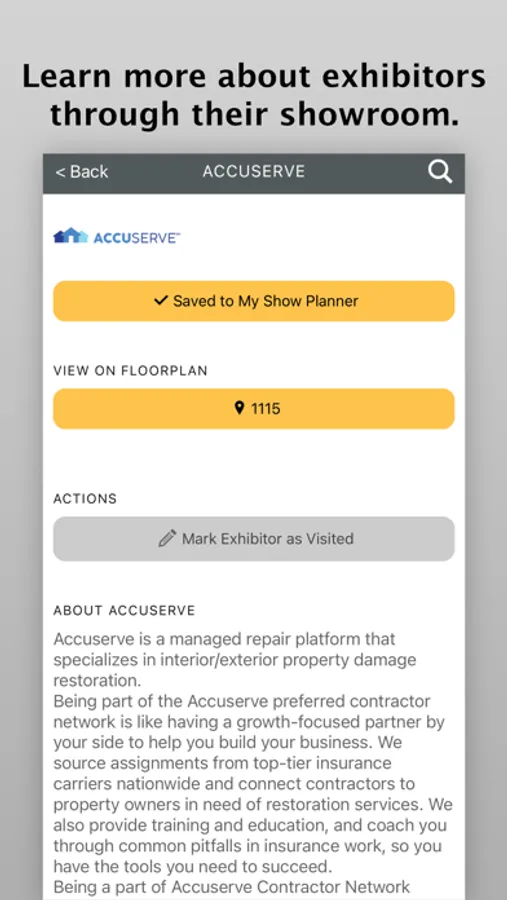Screen dimensions: 507x900
Task: Tap the map pin icon beside 1115
Action: 239,408
